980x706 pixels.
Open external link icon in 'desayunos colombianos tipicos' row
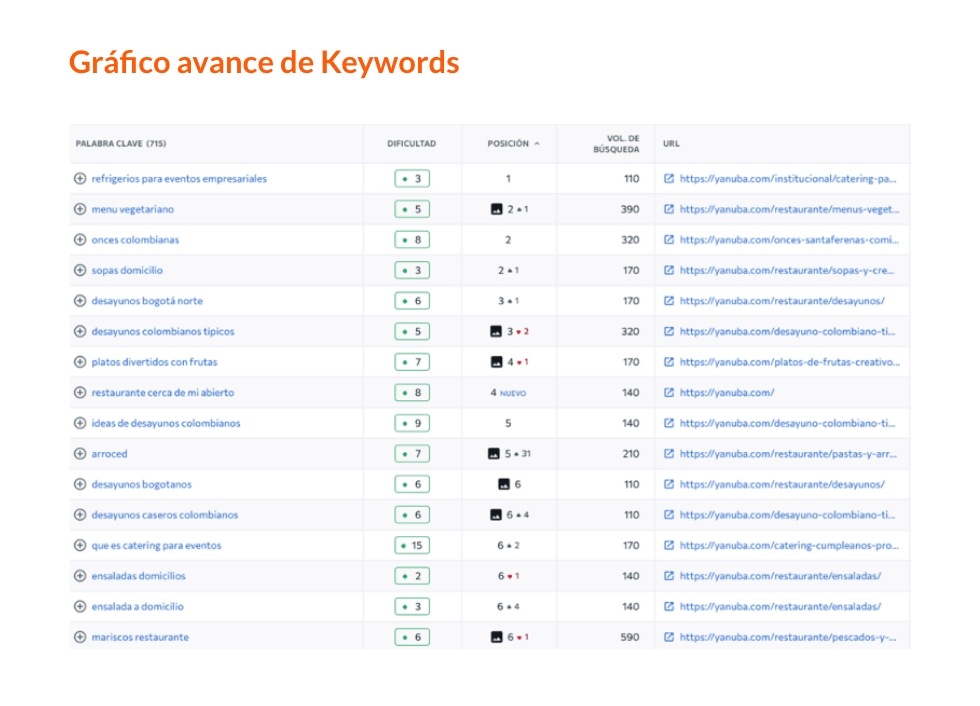669,331
